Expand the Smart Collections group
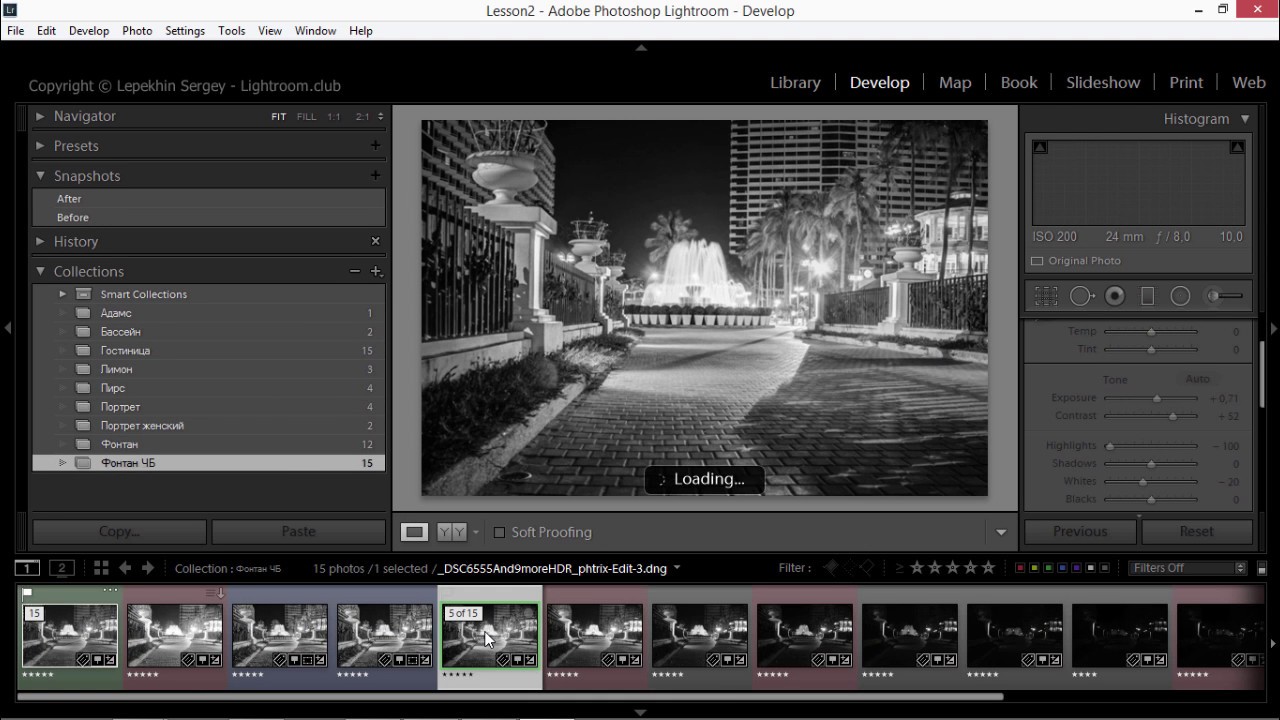 click(62, 294)
